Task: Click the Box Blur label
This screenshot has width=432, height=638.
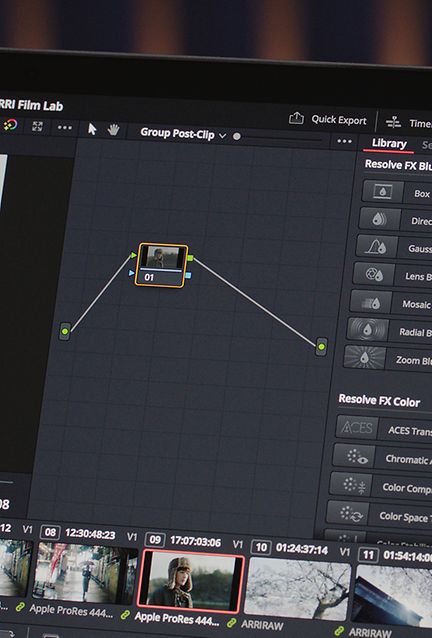Action: (x=422, y=194)
